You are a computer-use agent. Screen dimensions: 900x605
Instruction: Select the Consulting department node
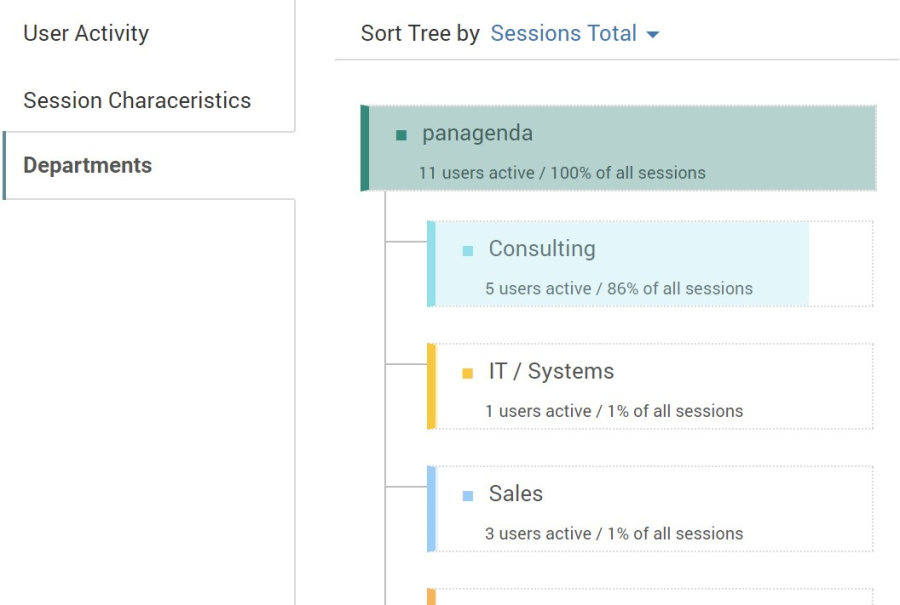point(541,249)
